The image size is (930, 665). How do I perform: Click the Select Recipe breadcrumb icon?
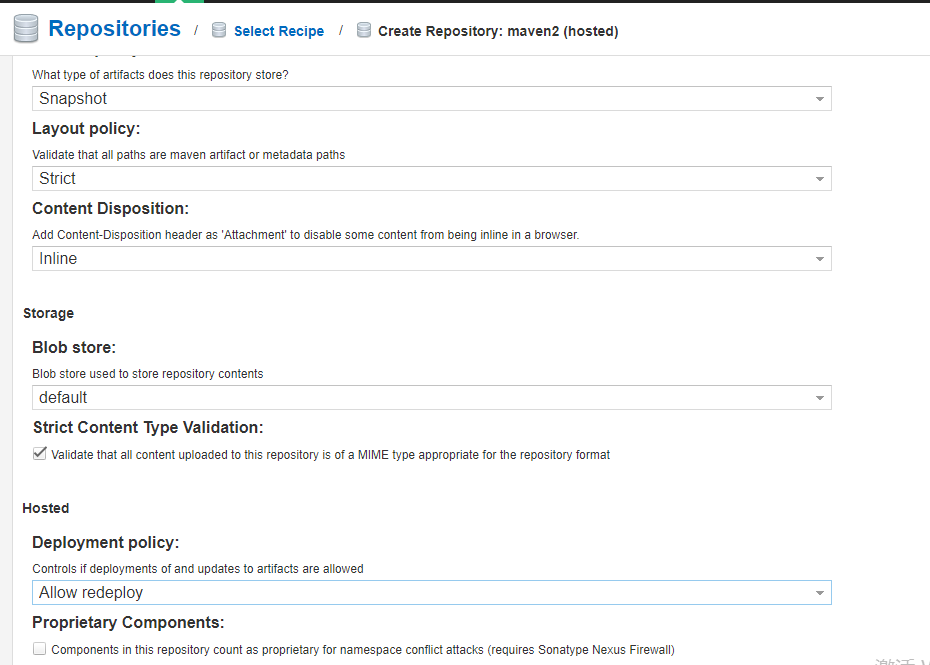219,30
